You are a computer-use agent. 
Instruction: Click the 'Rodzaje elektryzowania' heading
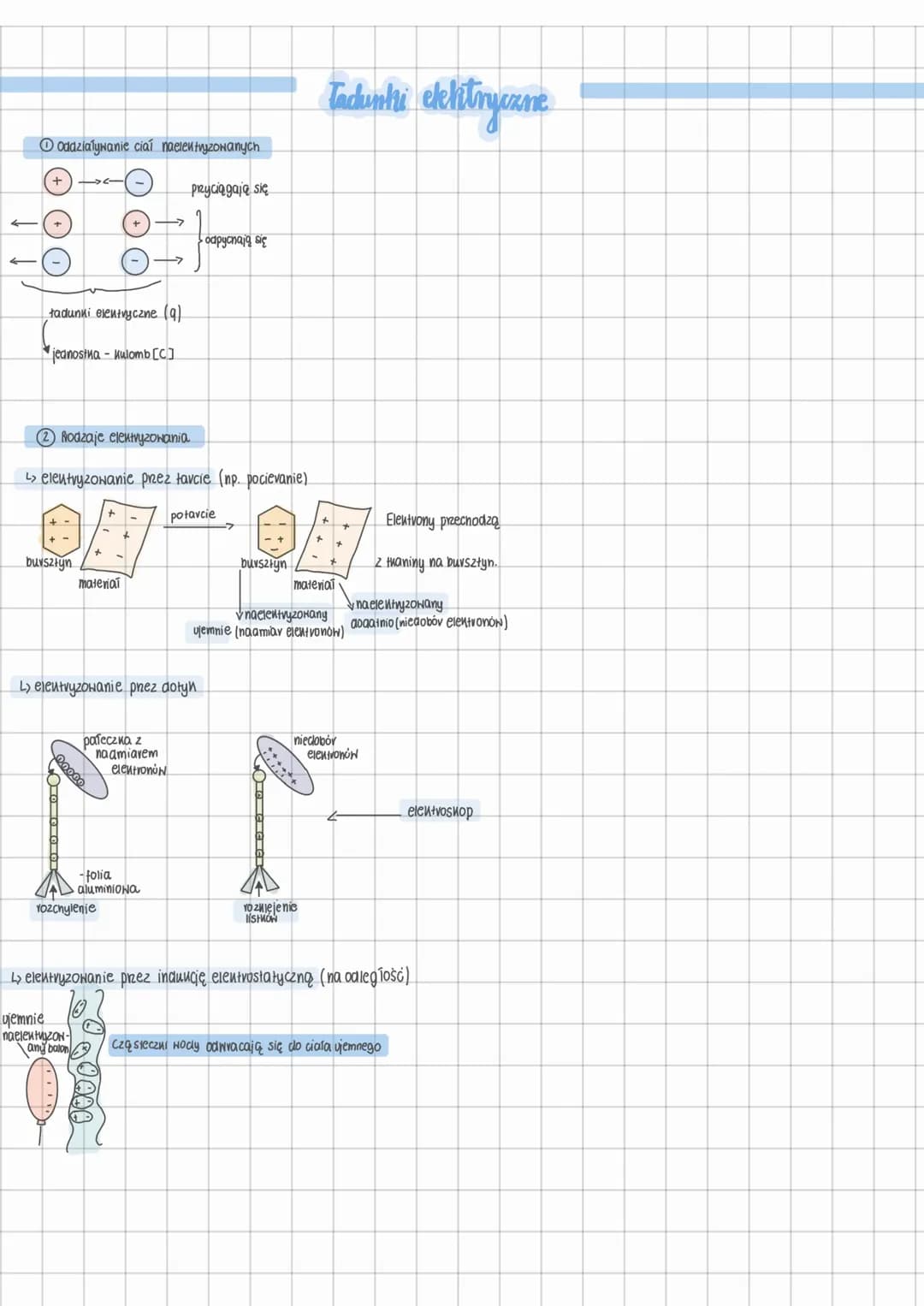(124, 437)
